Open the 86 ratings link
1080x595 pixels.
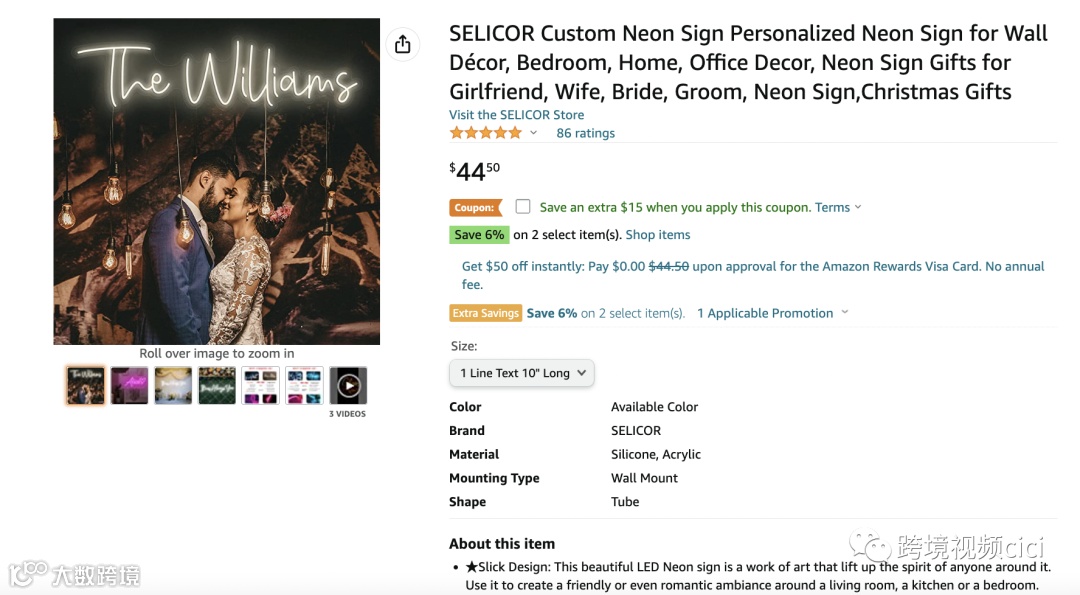[585, 133]
